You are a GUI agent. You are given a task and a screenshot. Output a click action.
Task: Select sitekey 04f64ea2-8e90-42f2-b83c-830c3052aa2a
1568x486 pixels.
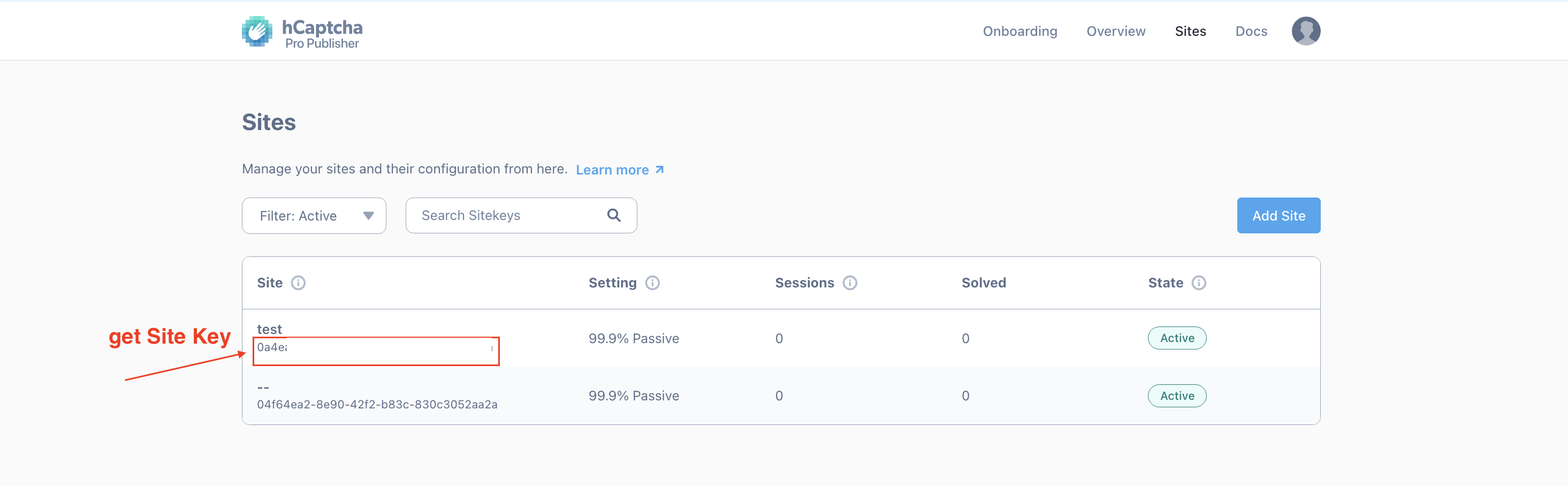pyautogui.click(x=377, y=405)
